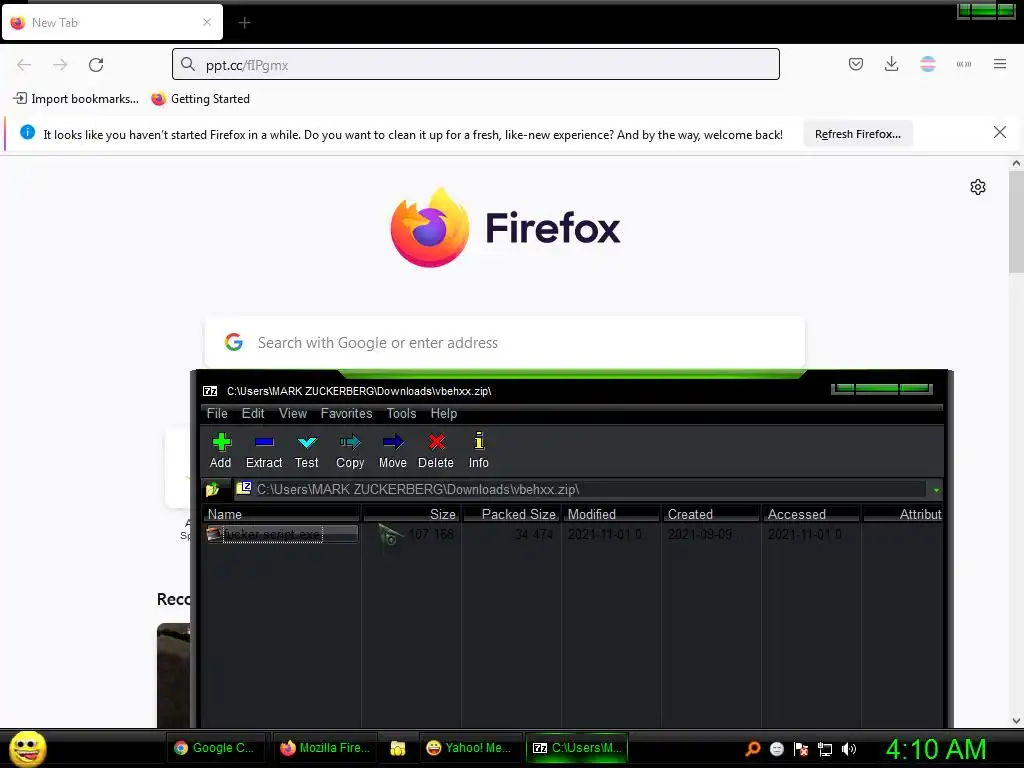Open the 7-Zip View menu
The width and height of the screenshot is (1024, 768).
coord(293,413)
